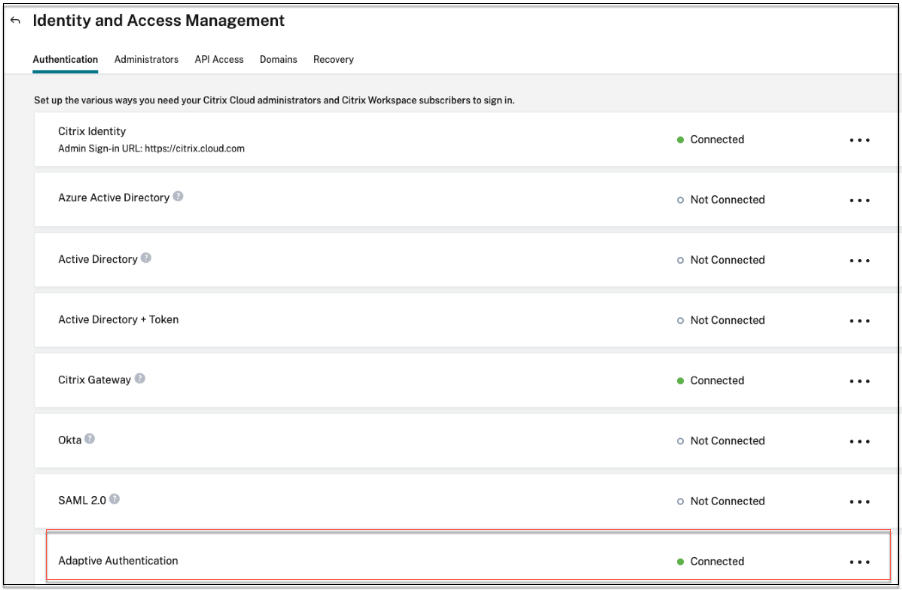The image size is (902, 590).
Task: Open the three-dot menu for Citrix Gateway
Action: [859, 381]
